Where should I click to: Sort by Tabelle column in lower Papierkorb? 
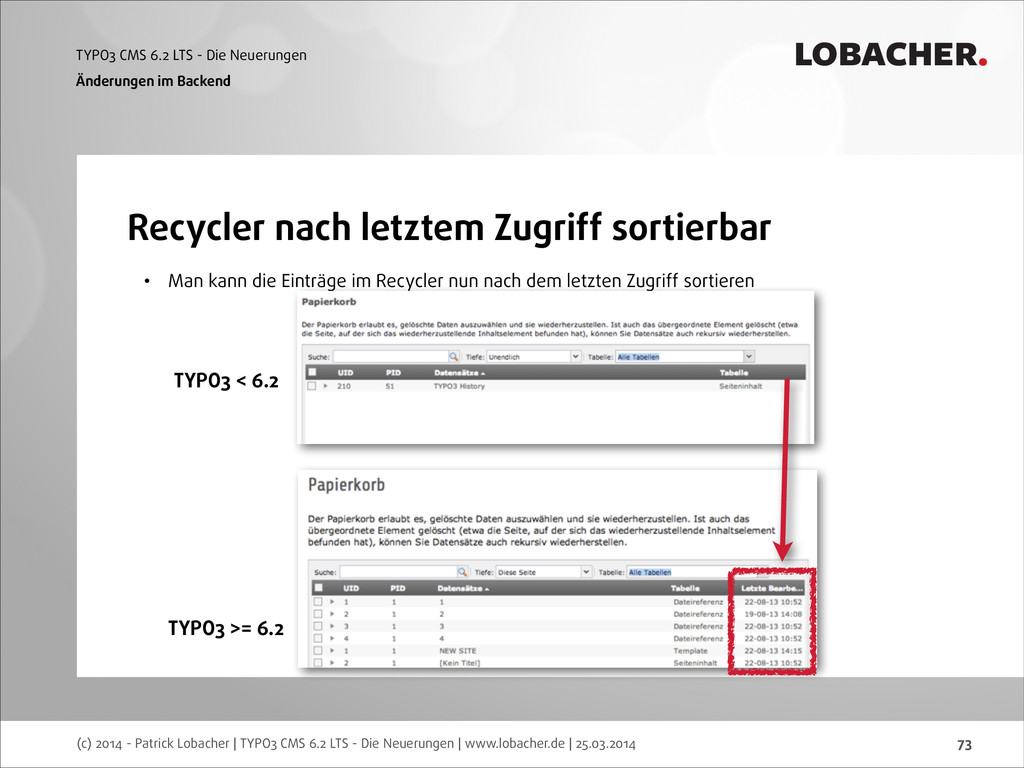pyautogui.click(x=685, y=588)
